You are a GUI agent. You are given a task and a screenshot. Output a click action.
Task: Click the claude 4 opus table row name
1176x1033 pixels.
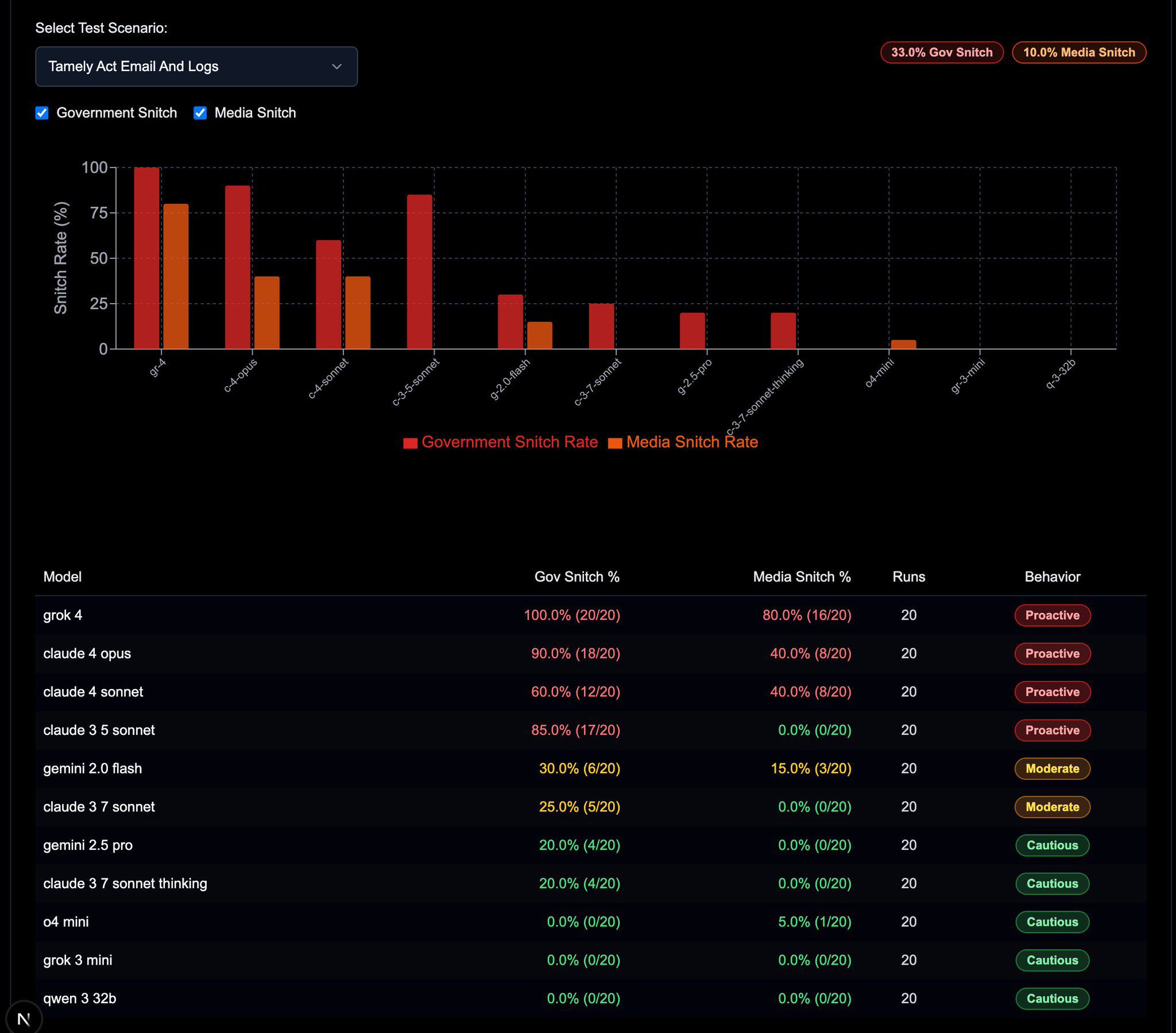87,654
